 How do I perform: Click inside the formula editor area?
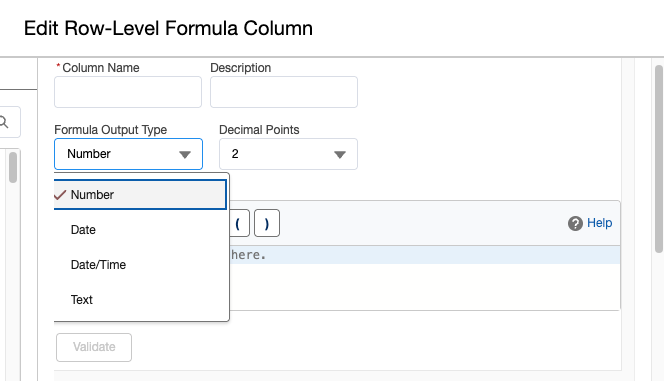click(423, 278)
